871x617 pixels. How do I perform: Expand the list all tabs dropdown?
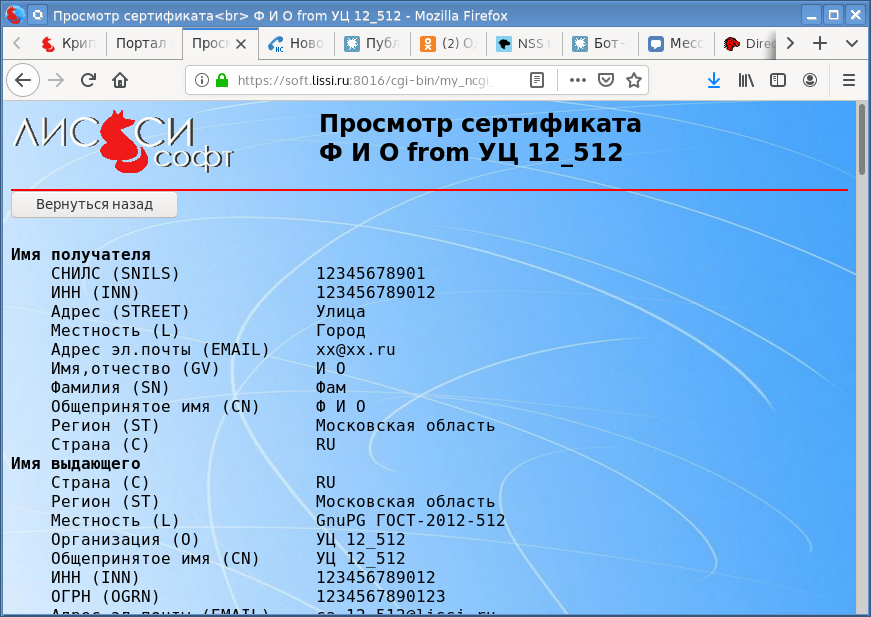[851, 44]
